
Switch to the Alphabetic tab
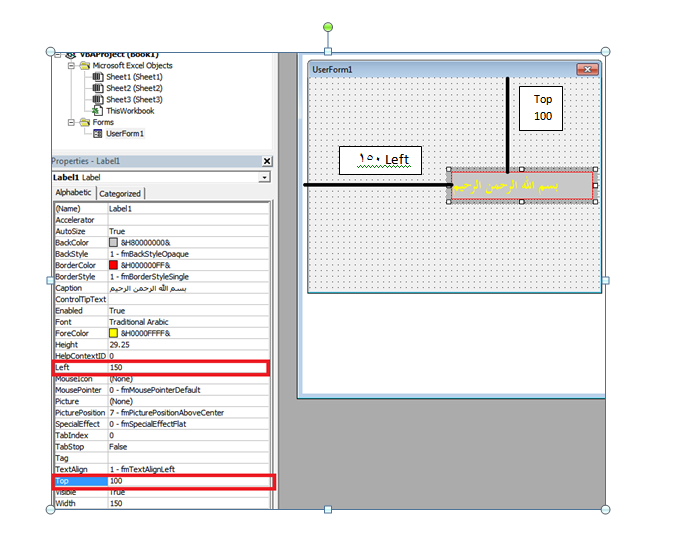point(73,193)
